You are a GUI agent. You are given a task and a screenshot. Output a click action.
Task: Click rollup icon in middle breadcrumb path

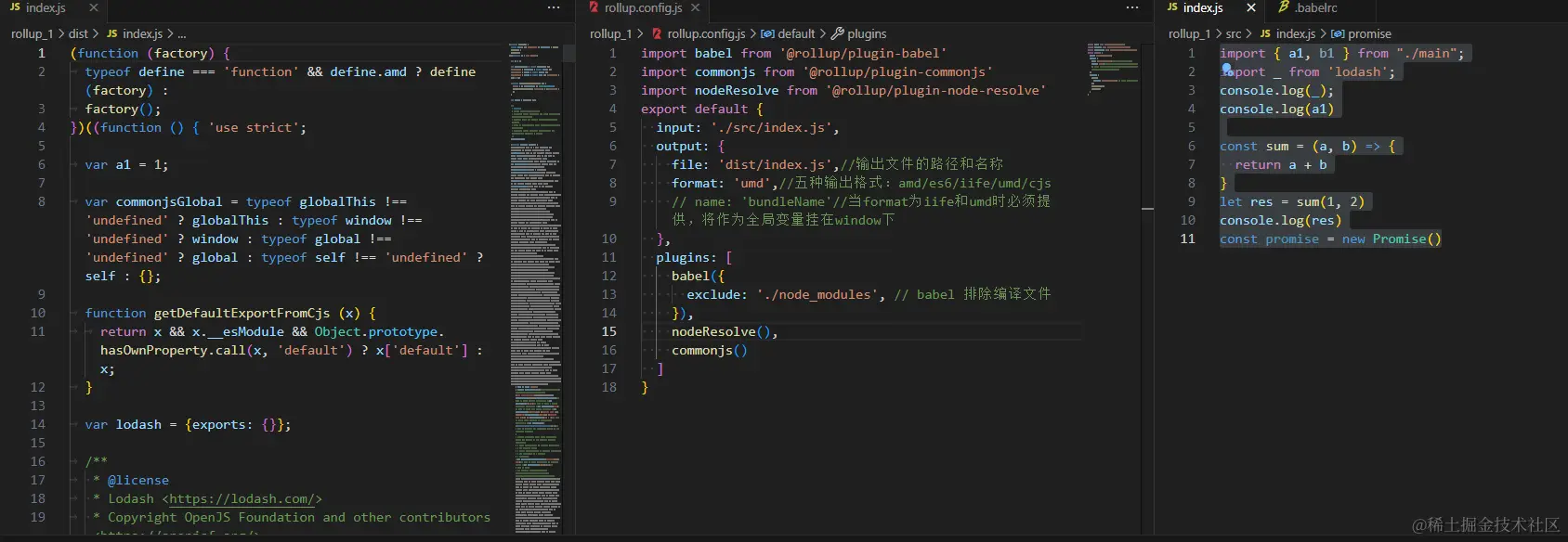coord(657,33)
